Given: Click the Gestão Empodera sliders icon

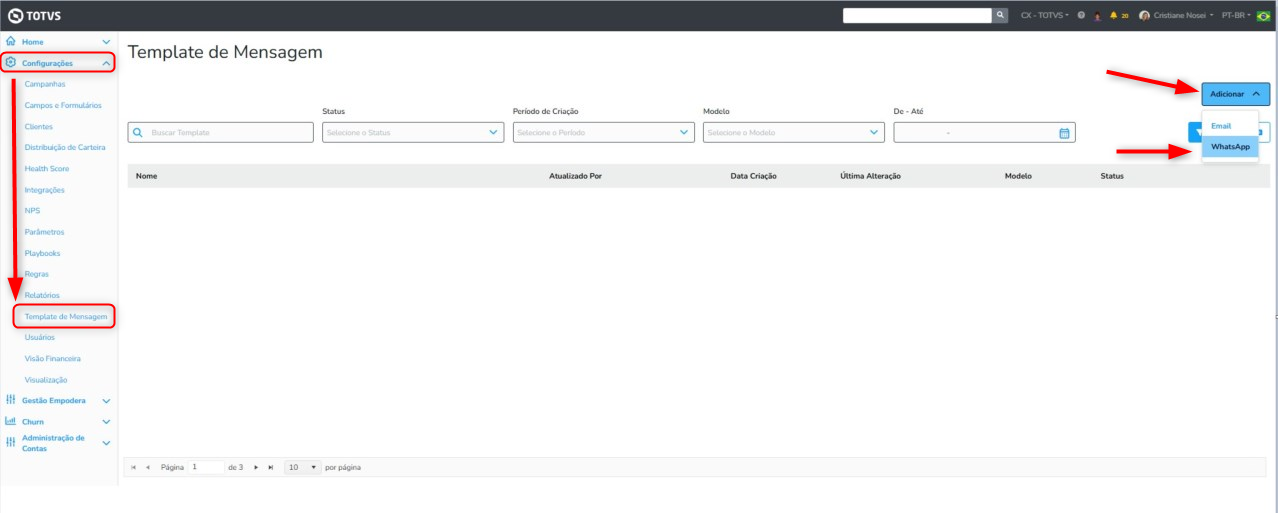Looking at the screenshot, I should coord(11,400).
